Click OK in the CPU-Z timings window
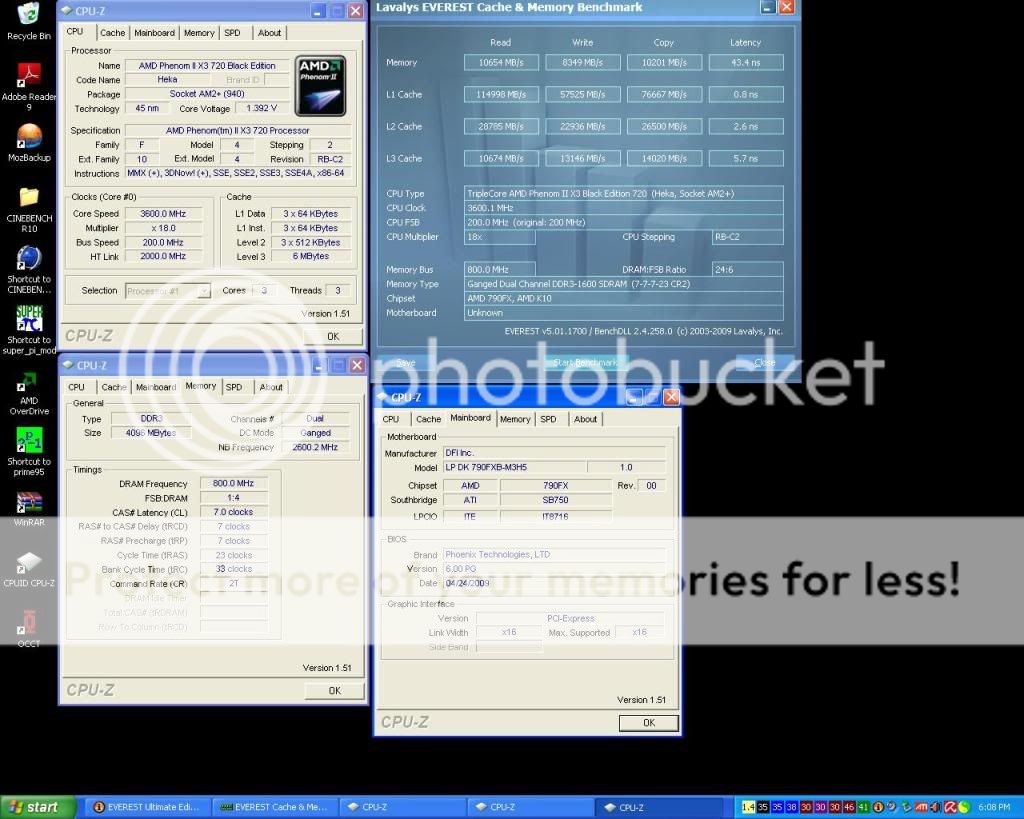The image size is (1024, 819). coord(334,691)
